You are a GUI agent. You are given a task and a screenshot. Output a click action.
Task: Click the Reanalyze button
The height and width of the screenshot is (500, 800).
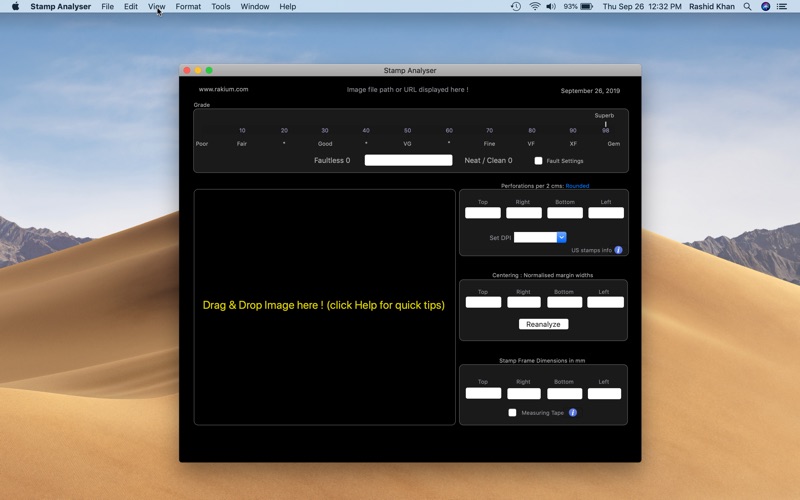pyautogui.click(x=543, y=324)
